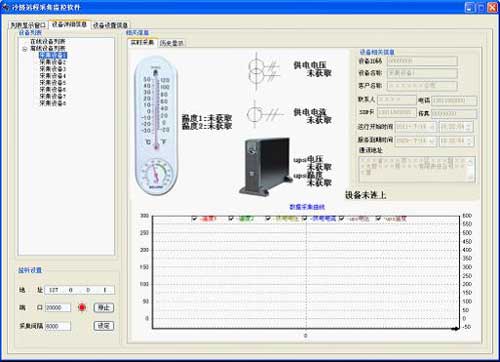Toggle the red 温度1 curve checkbox
Viewport: 500px width, 362px height.
pyautogui.click(x=195, y=218)
